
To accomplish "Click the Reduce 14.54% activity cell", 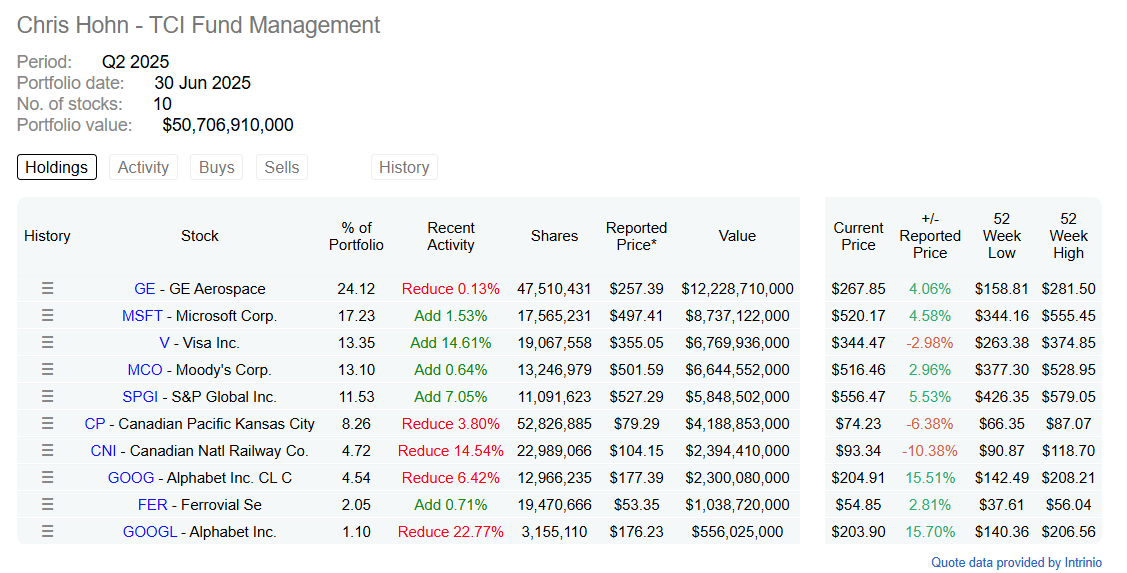I will [x=451, y=451].
